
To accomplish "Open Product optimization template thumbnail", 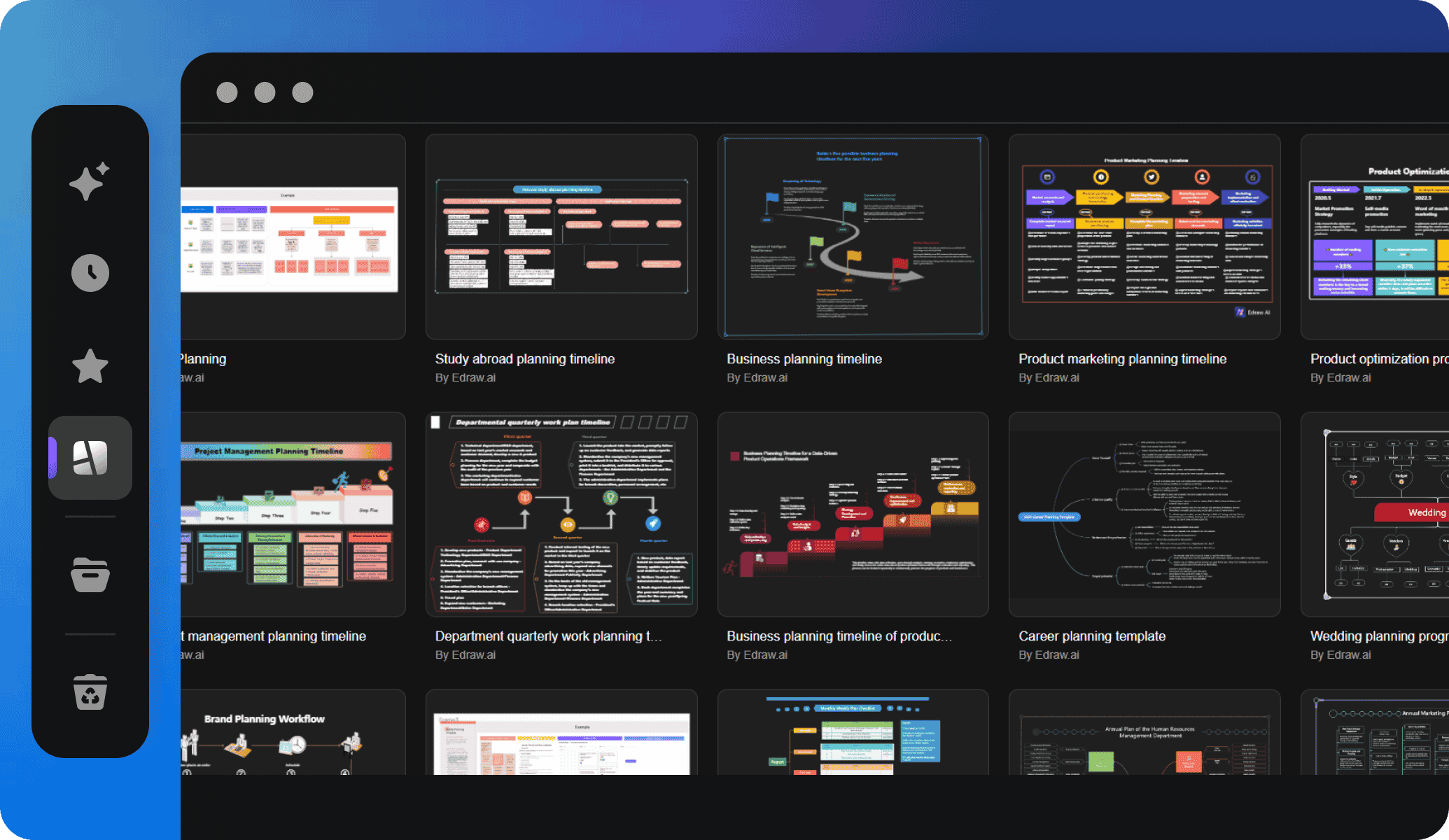I will [1375, 237].
